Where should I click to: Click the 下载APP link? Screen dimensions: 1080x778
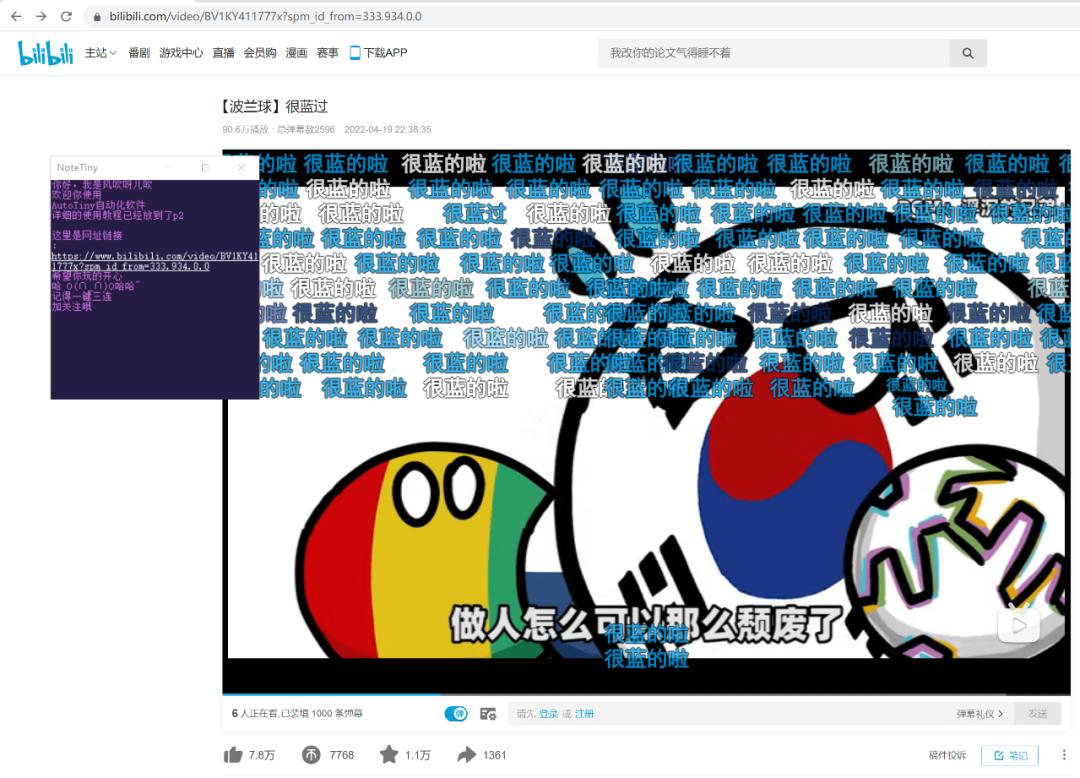click(x=385, y=52)
